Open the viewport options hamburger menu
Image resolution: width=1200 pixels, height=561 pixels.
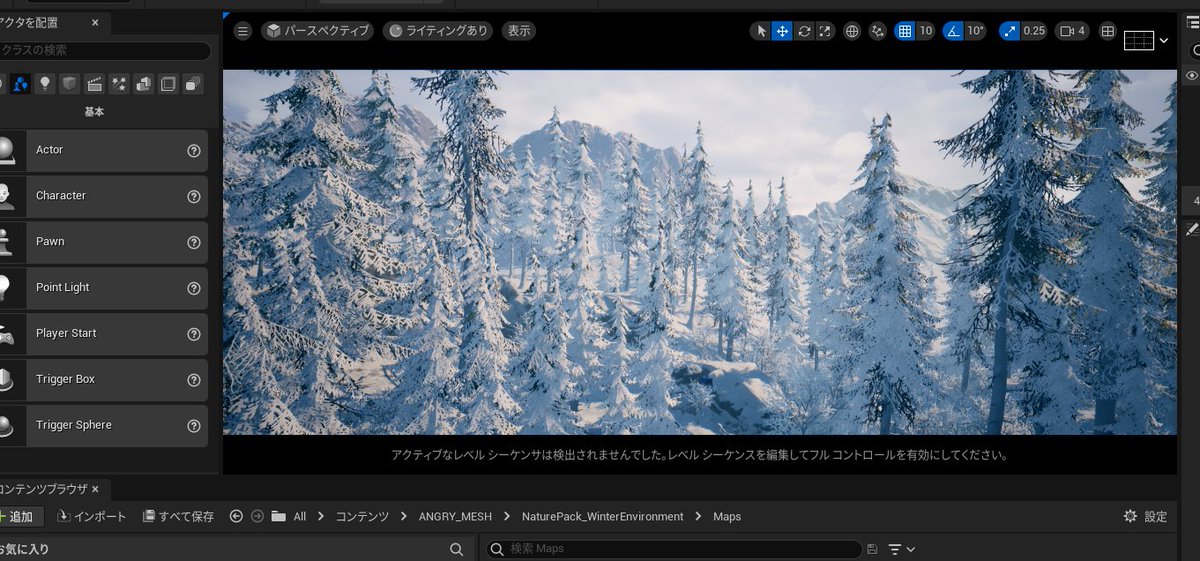[242, 31]
